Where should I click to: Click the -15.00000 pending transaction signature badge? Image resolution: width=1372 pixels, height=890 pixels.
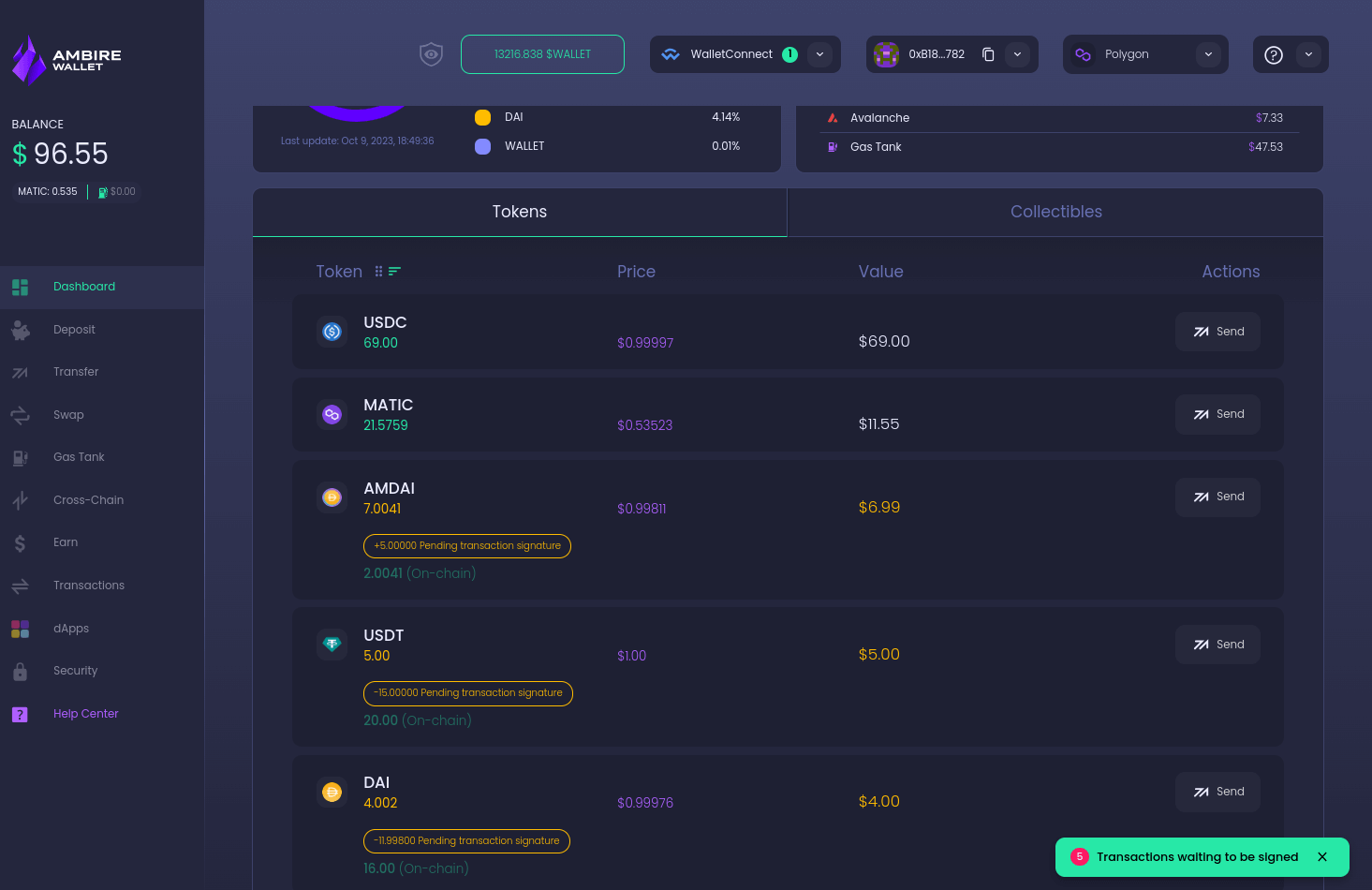tap(468, 693)
